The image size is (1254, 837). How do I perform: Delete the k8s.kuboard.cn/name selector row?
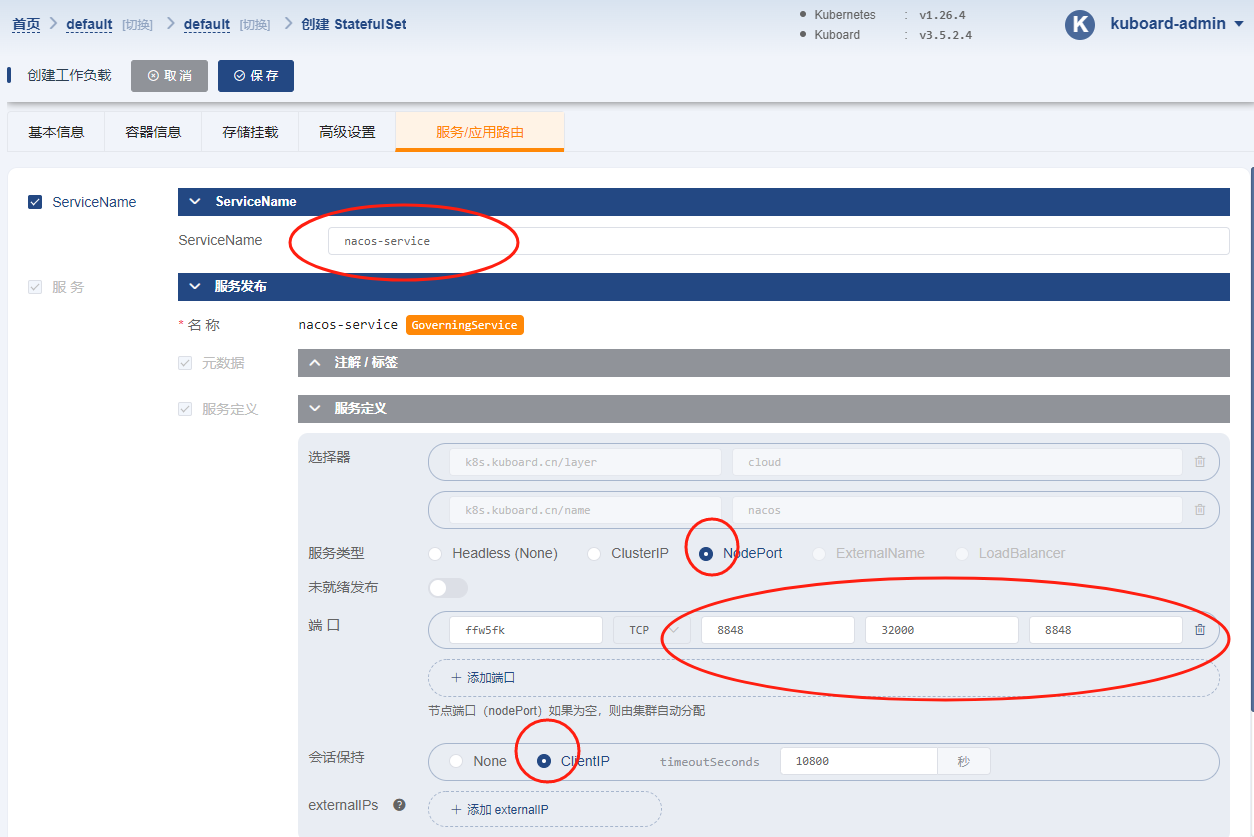1200,510
